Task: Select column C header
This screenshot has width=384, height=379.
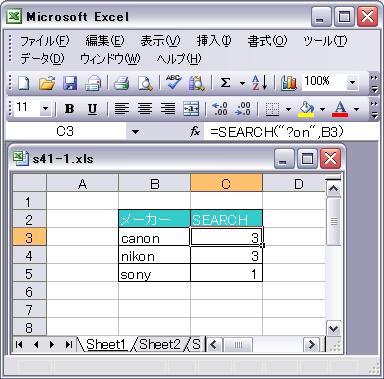Action: (x=226, y=183)
